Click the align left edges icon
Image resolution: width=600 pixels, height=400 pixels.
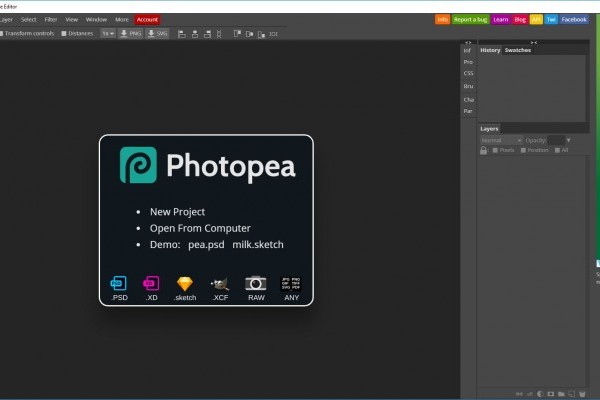182,34
